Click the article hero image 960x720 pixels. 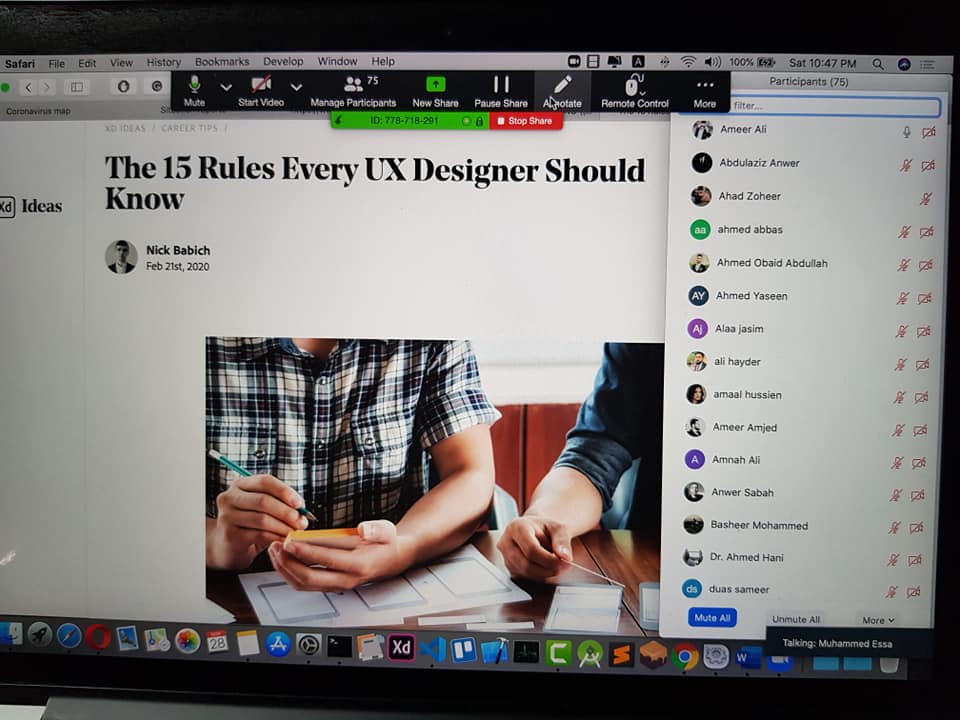(435, 485)
